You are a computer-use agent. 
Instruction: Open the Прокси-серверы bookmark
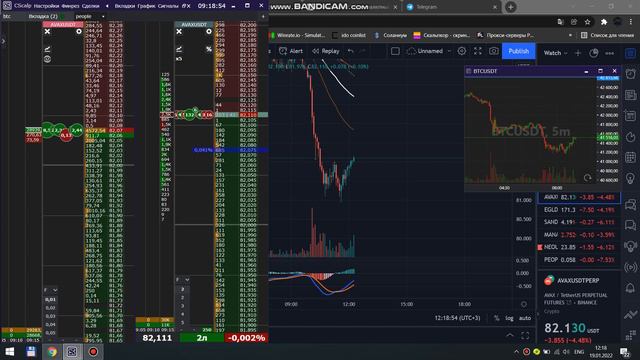point(506,36)
